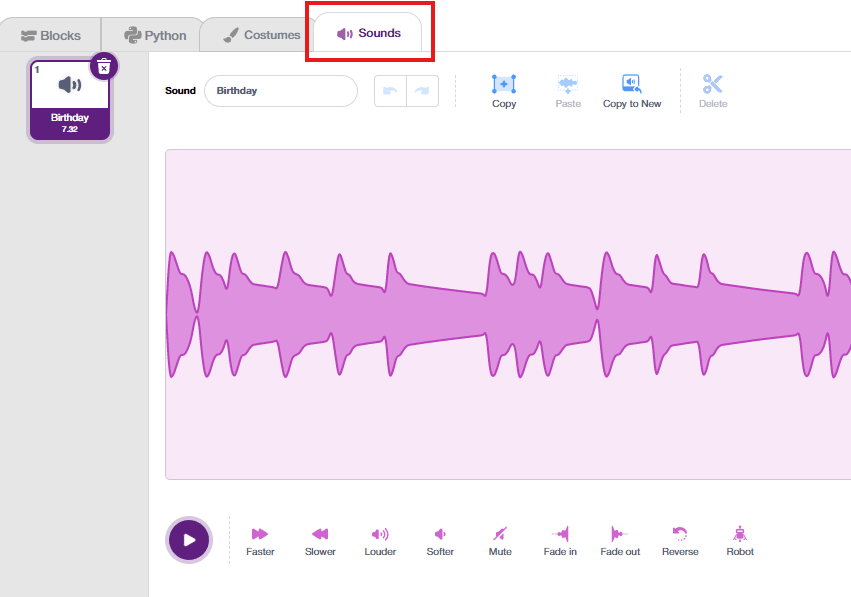Click the Paste tool
This screenshot has width=851, height=597.
pos(568,90)
